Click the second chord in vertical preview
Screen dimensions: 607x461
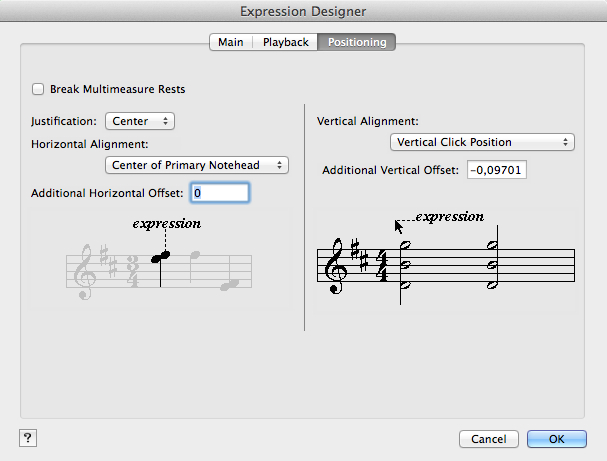click(x=493, y=265)
